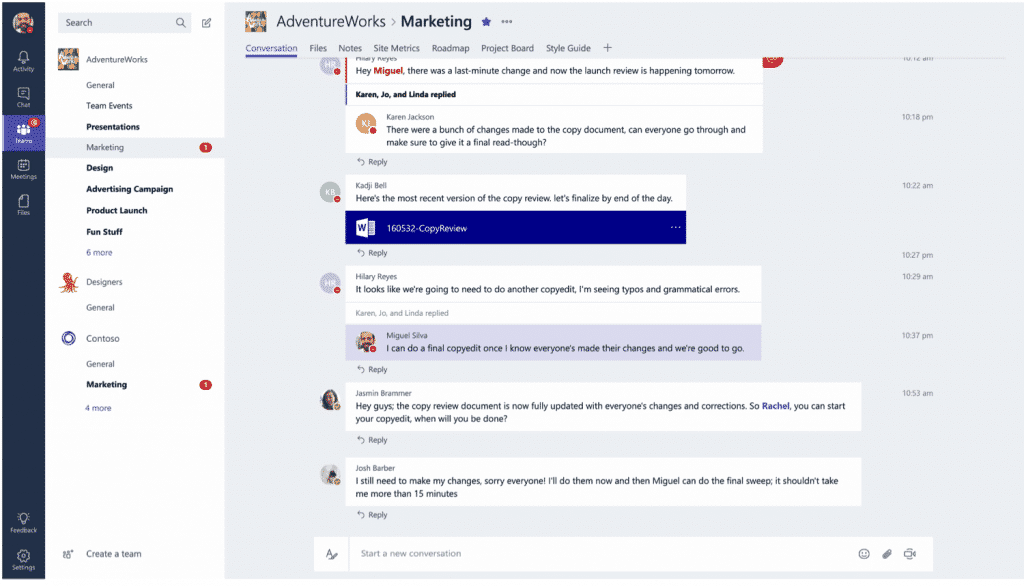Start a video meeting from compose box
Screen dimensions: 1024x587
tap(910, 554)
